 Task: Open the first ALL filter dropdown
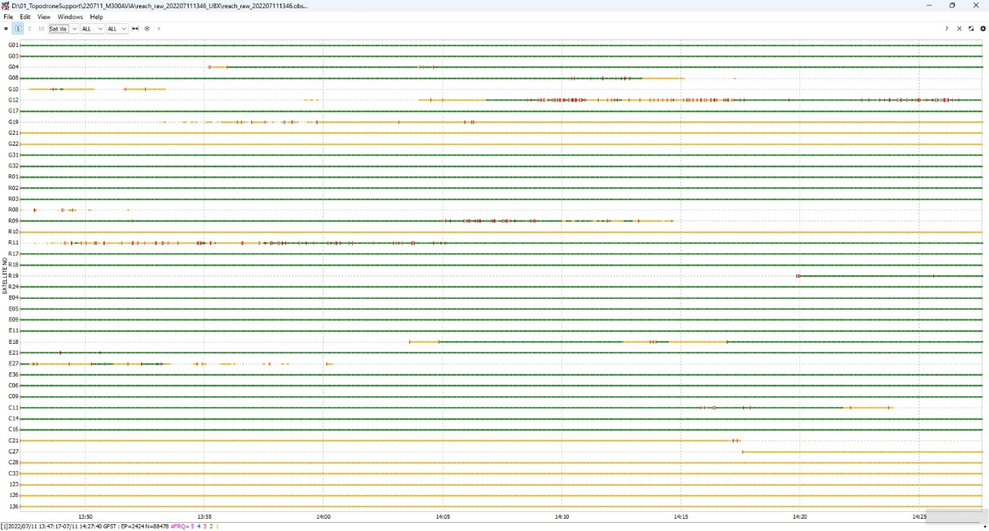pyautogui.click(x=92, y=28)
